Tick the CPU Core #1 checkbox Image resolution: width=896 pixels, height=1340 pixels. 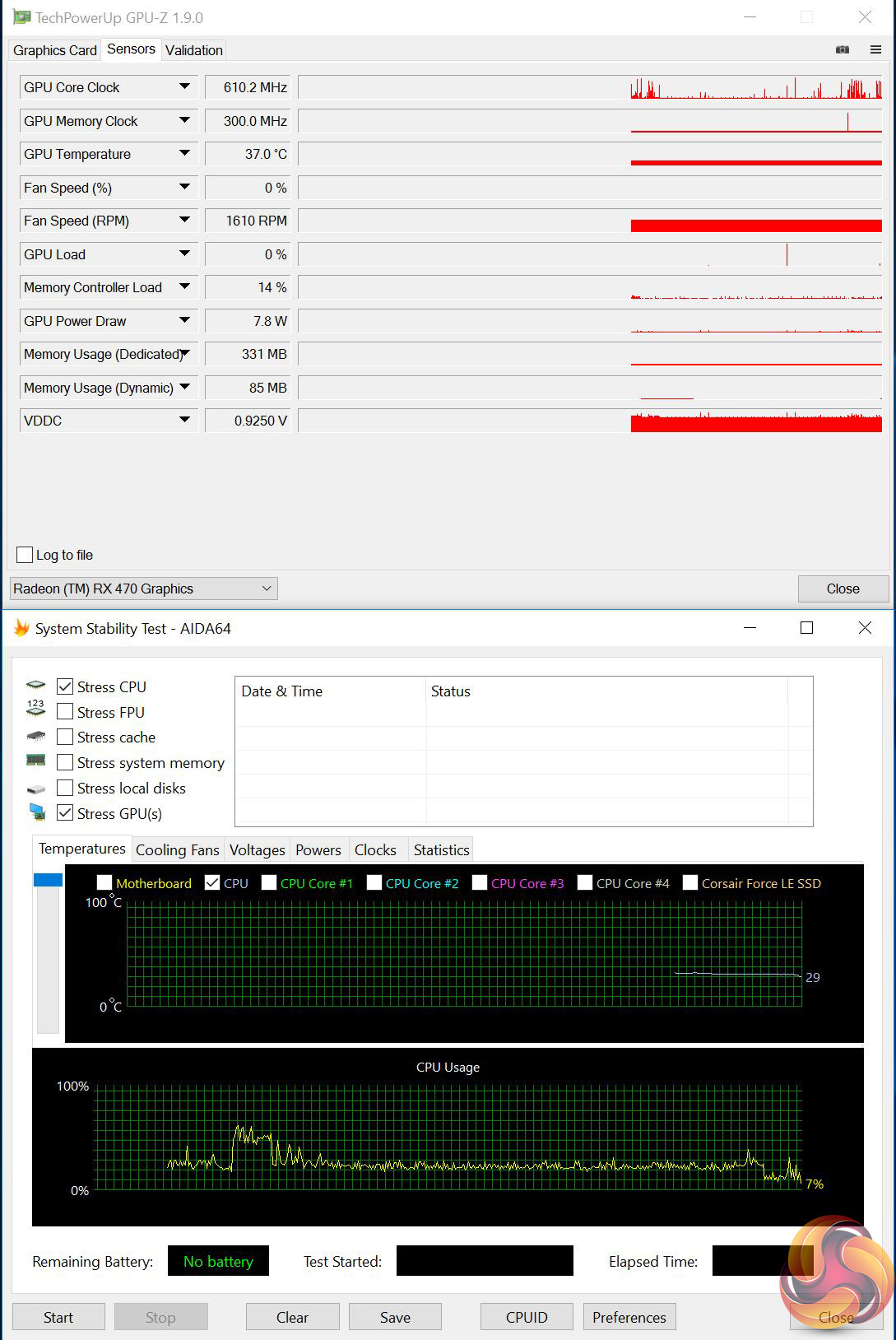pos(269,882)
